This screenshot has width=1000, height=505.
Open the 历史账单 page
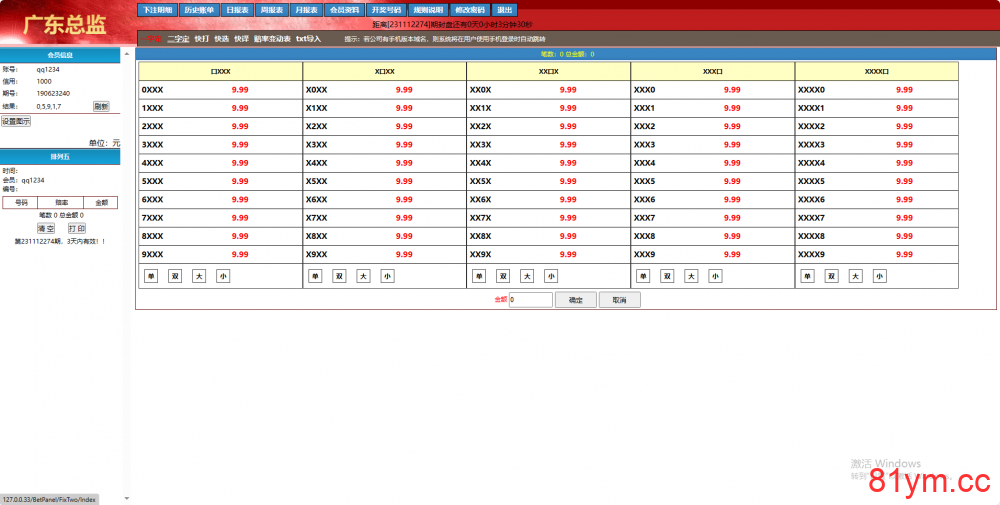(199, 9)
